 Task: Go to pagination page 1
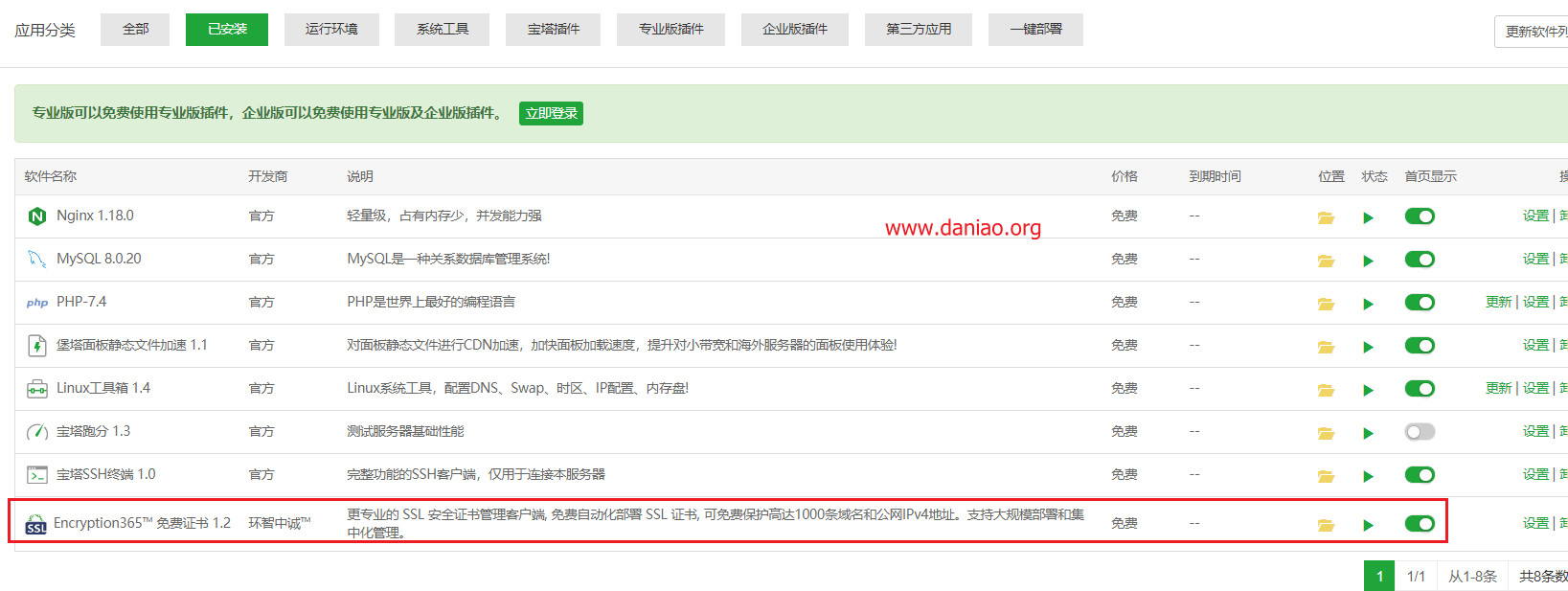pyautogui.click(x=1379, y=576)
